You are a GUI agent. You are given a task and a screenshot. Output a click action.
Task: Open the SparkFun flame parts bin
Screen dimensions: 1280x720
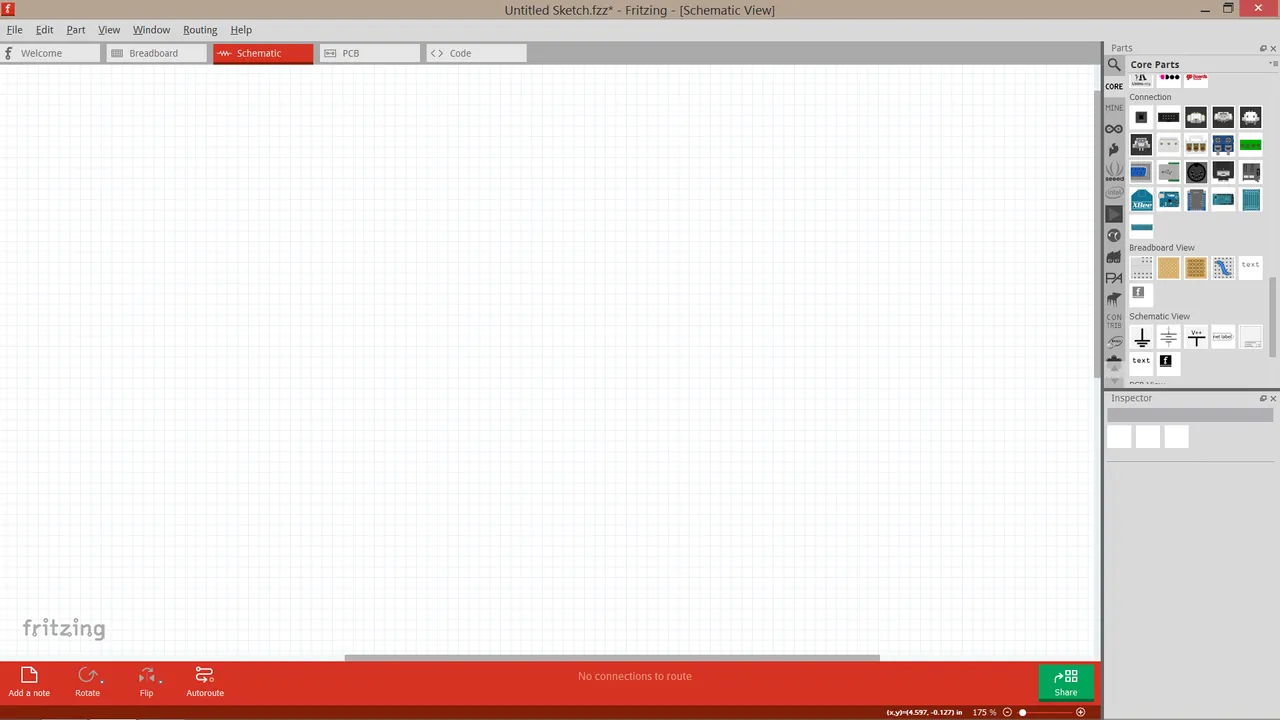(1114, 150)
